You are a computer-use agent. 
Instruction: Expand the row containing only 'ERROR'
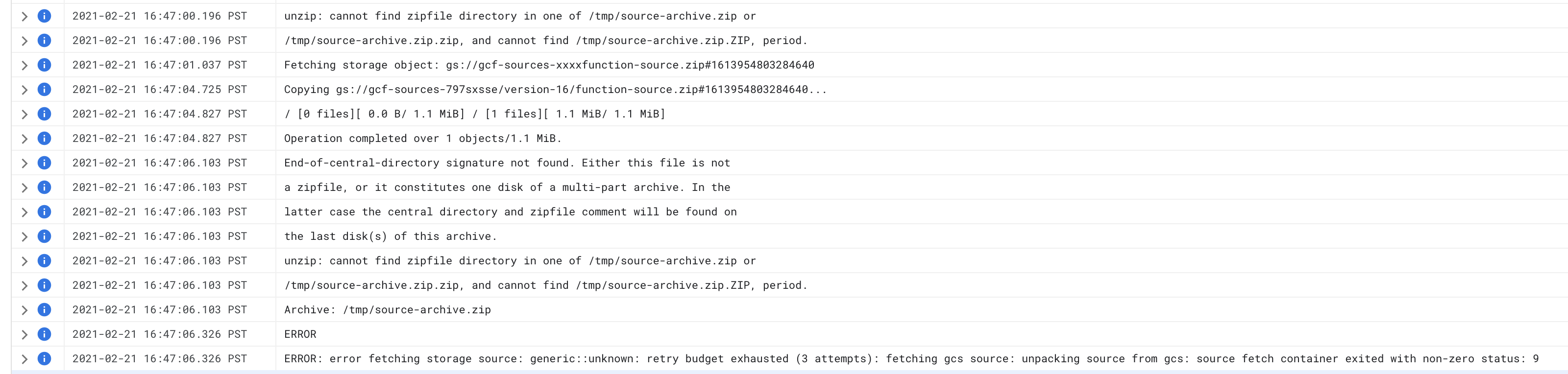(24, 334)
